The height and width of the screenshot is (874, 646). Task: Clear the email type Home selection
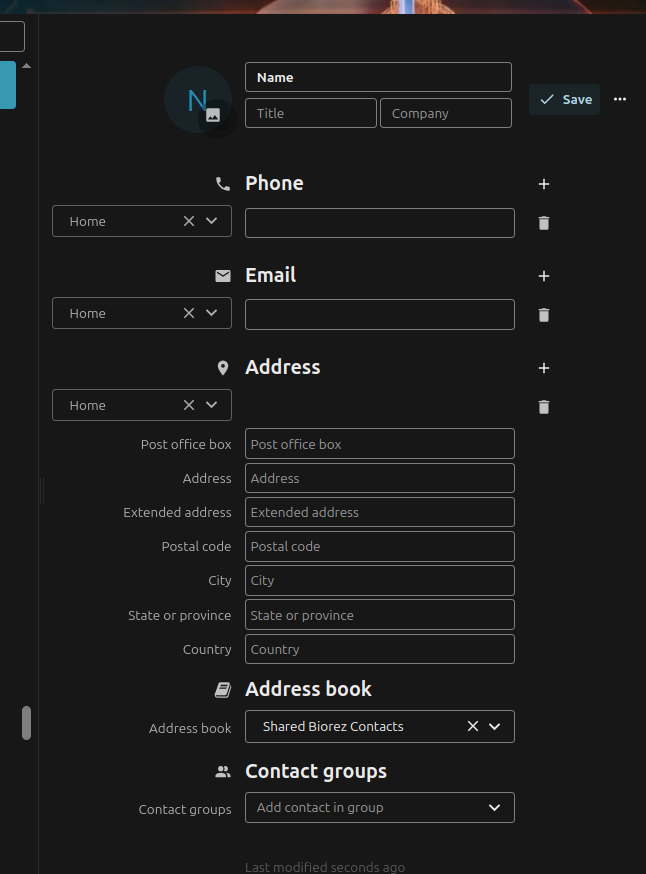coord(189,313)
